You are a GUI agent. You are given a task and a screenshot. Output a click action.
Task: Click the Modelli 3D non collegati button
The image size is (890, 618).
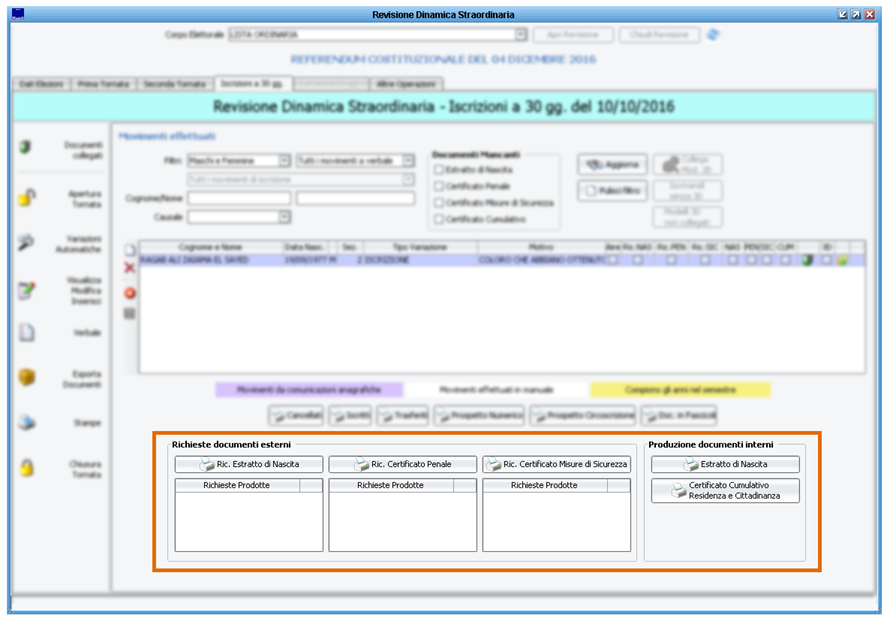pyautogui.click(x=687, y=217)
